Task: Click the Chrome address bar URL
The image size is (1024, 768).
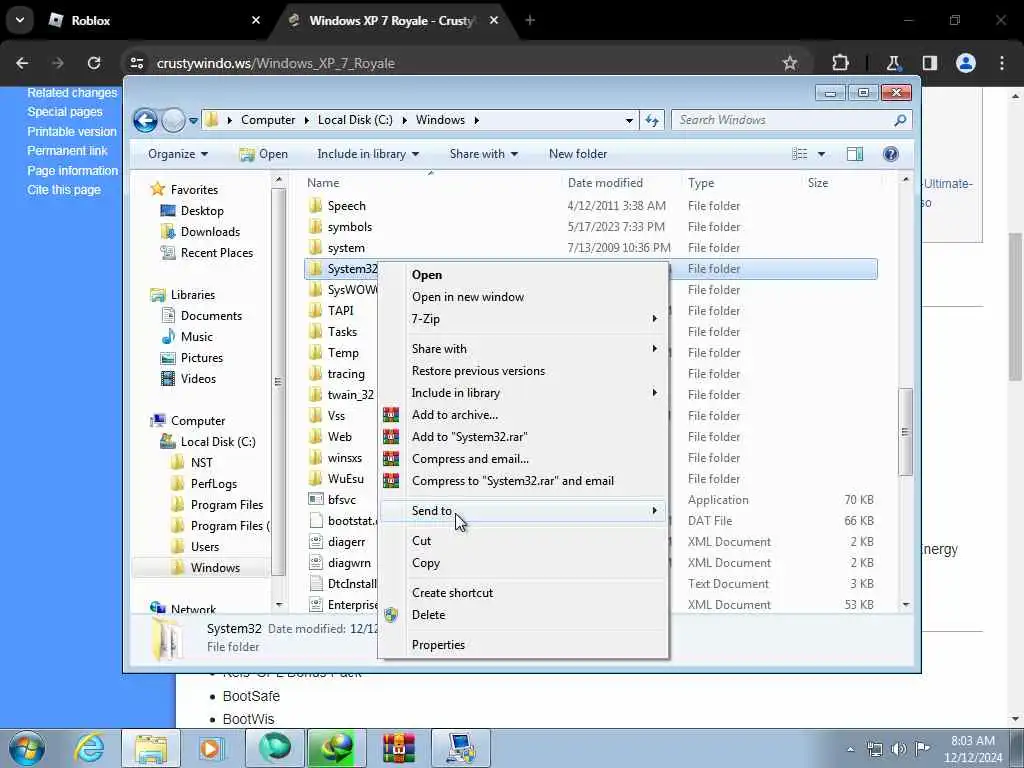Action: [276, 63]
